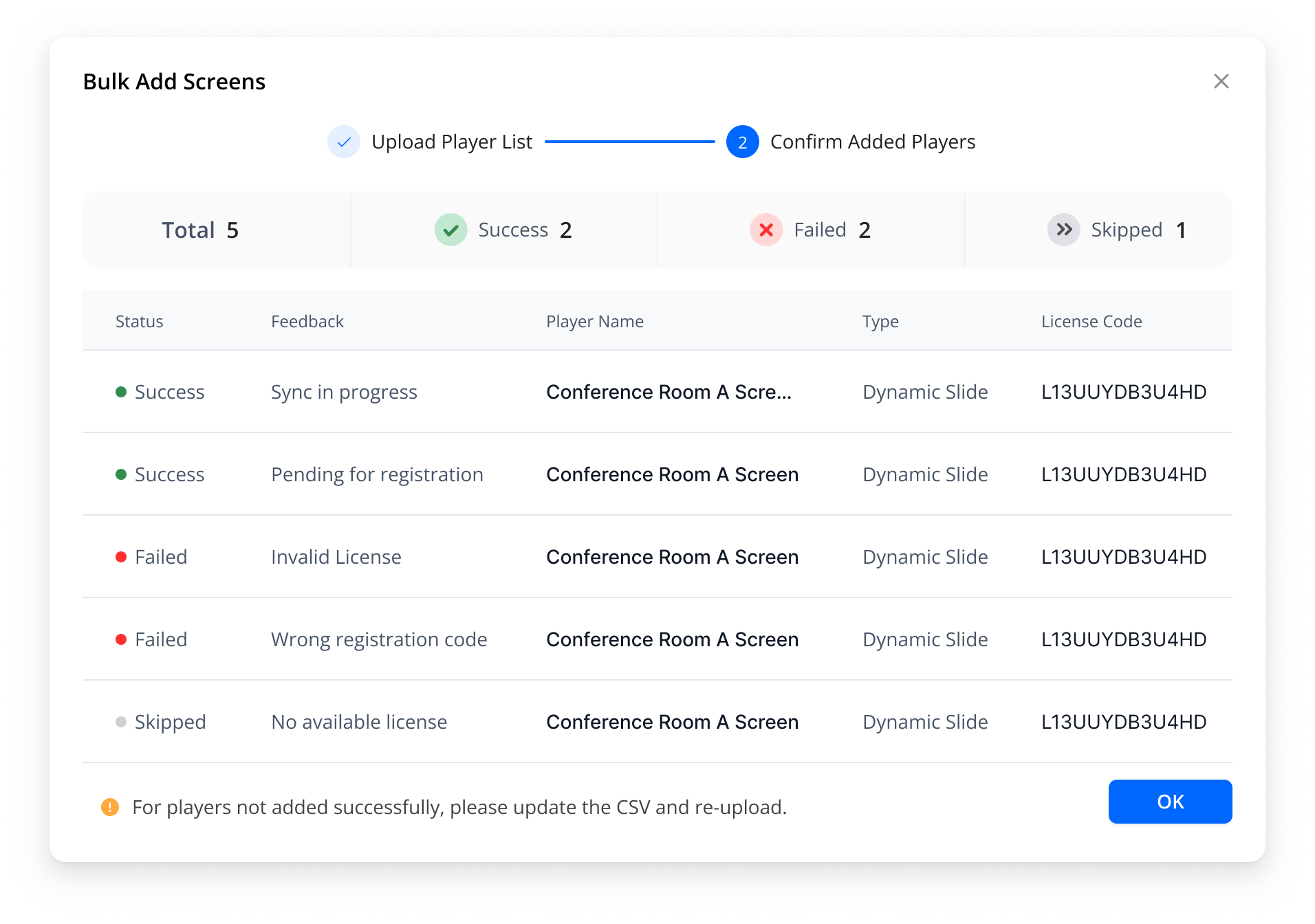
Task: Click player name in No available license row
Action: click(672, 722)
